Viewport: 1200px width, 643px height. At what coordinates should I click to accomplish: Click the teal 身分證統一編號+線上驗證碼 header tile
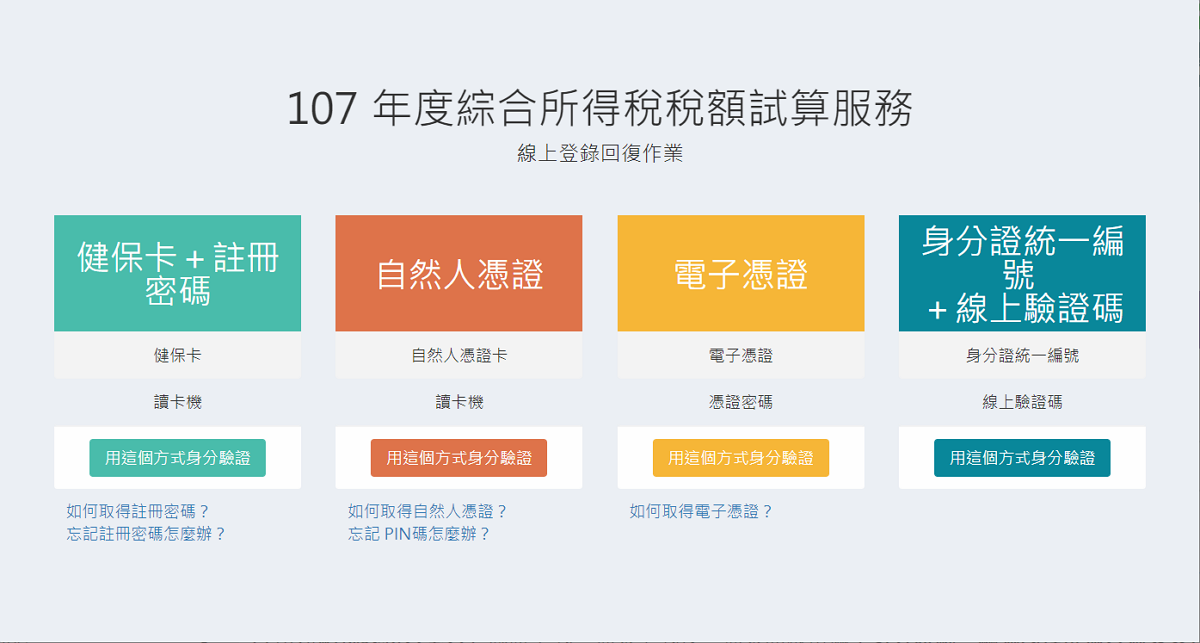[x=1022, y=273]
